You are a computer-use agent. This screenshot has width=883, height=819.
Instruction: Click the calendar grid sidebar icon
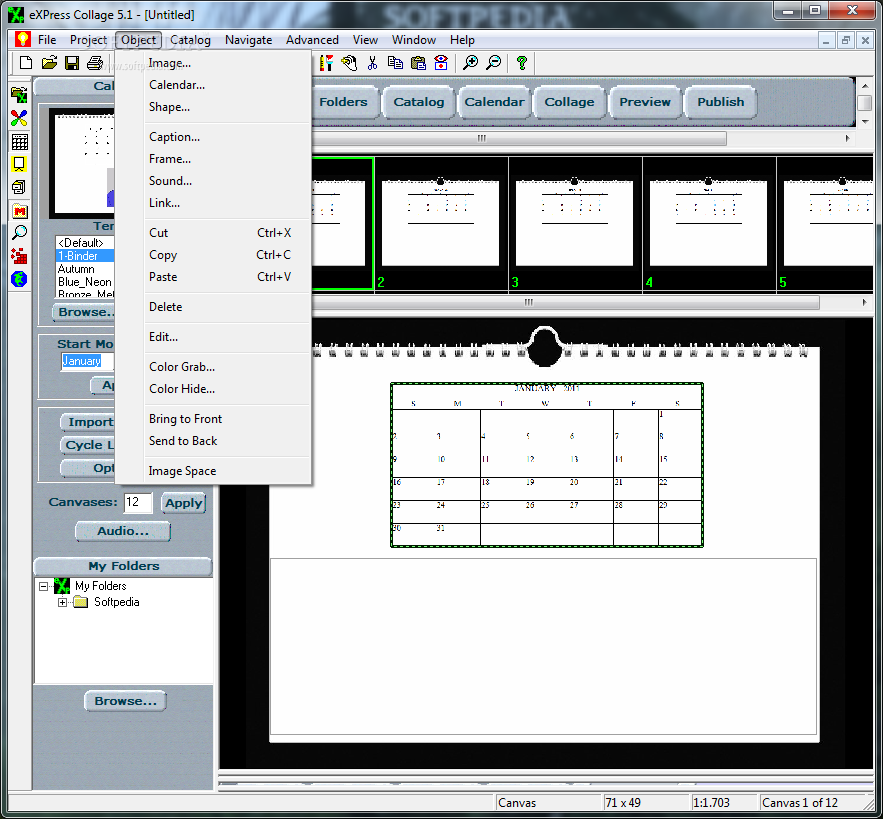[x=19, y=141]
